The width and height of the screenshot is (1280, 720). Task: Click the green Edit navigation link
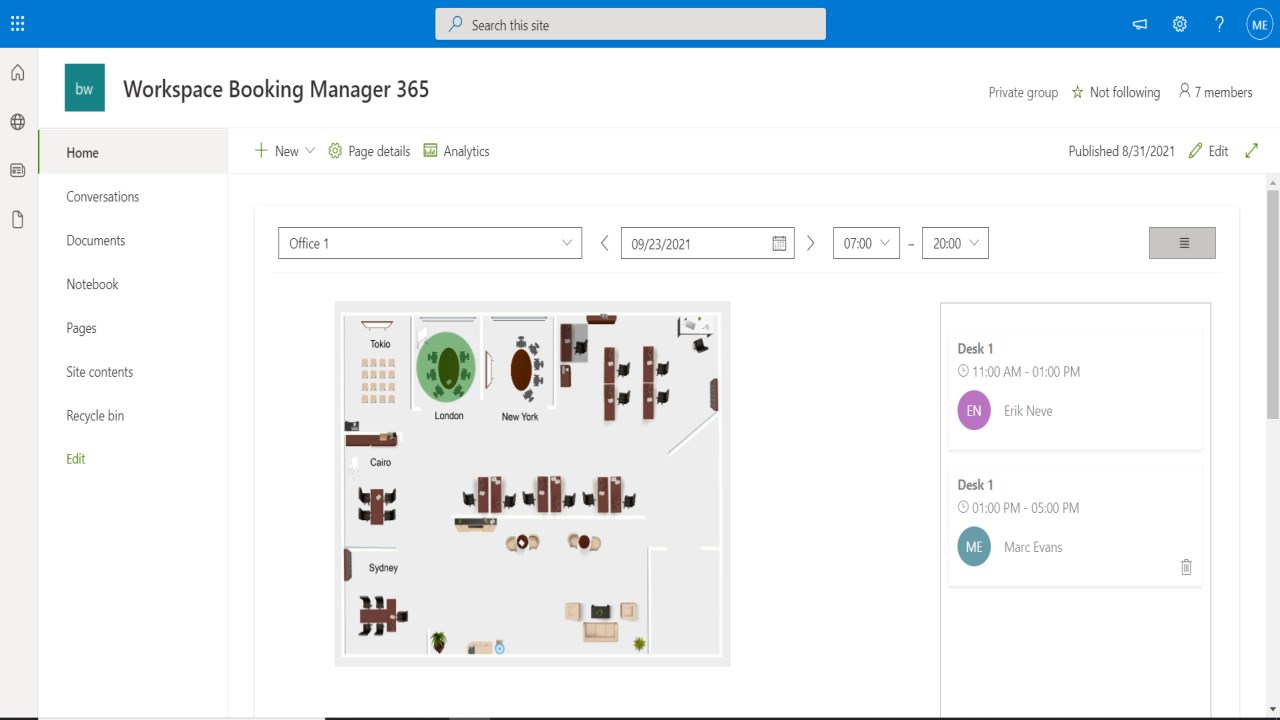click(x=76, y=459)
